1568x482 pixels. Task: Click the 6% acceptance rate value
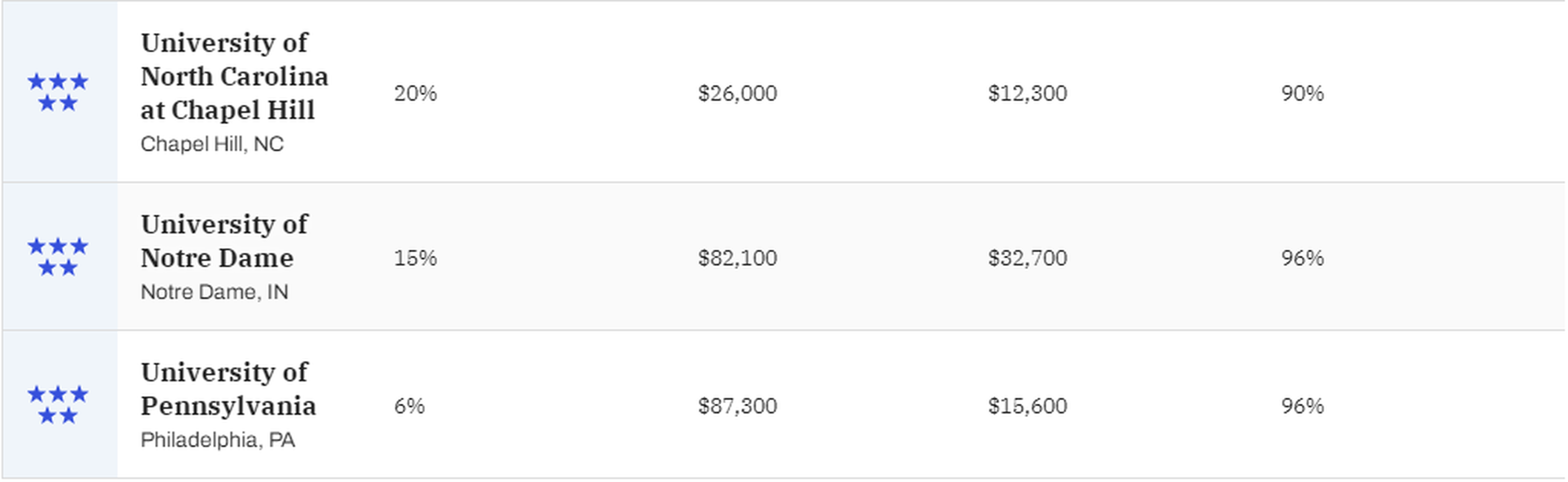(x=409, y=406)
